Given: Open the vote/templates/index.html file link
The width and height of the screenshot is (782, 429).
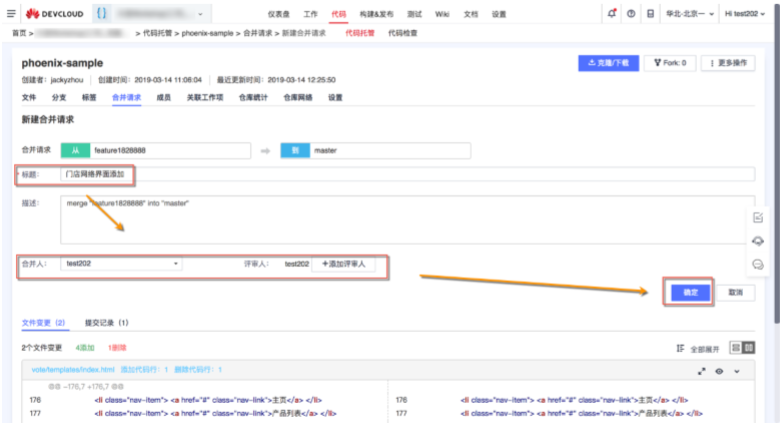Looking at the screenshot, I should [x=73, y=370].
